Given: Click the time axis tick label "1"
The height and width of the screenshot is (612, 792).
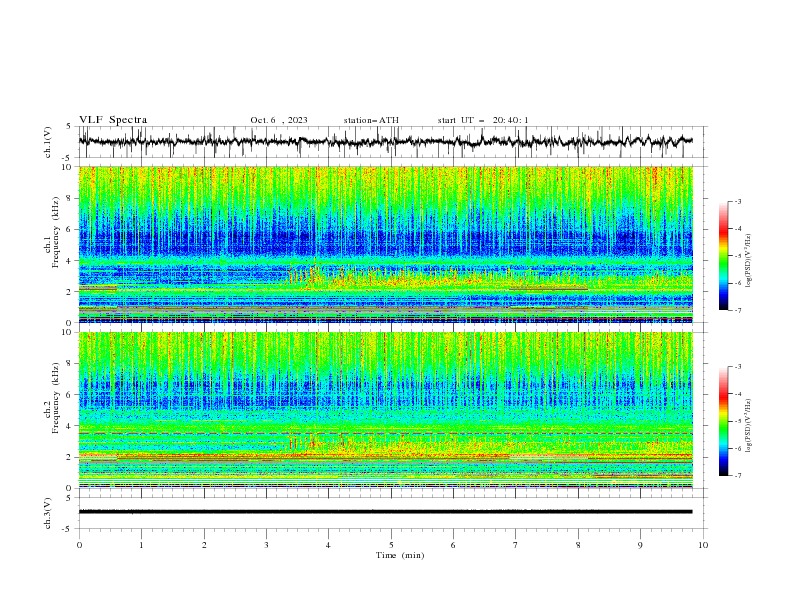Looking at the screenshot, I should click(x=141, y=545).
